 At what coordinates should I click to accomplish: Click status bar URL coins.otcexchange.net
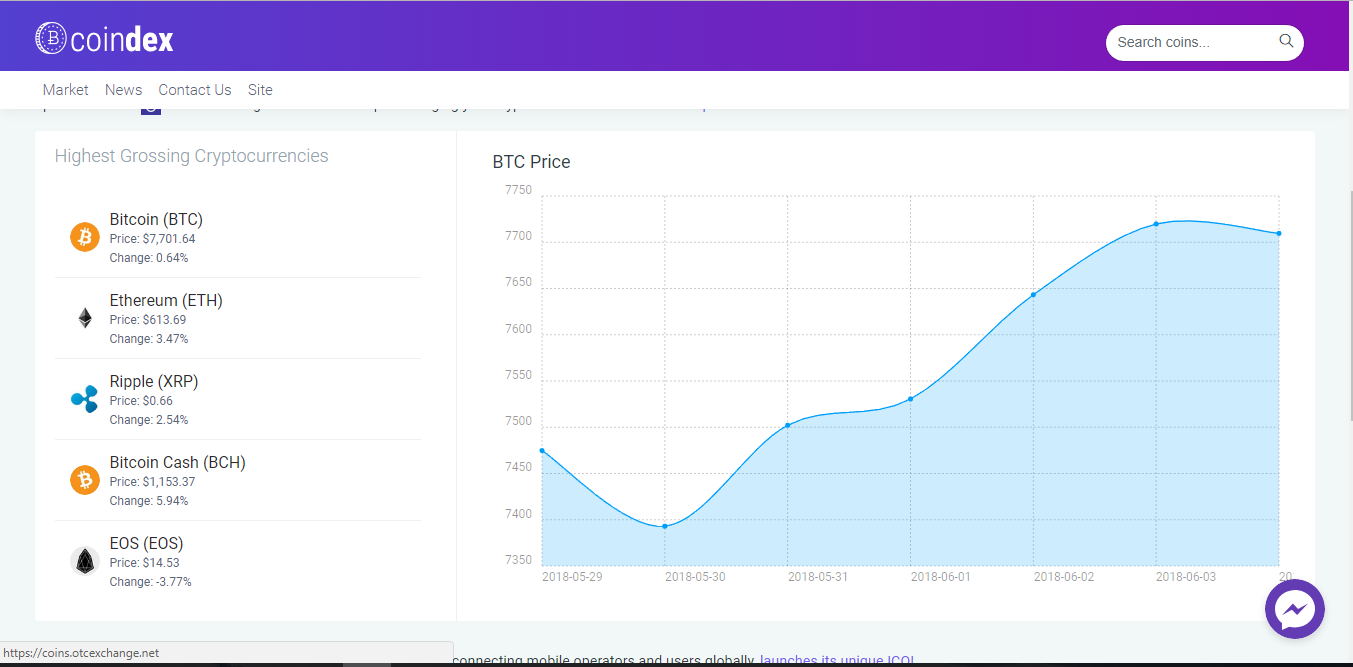(x=80, y=653)
